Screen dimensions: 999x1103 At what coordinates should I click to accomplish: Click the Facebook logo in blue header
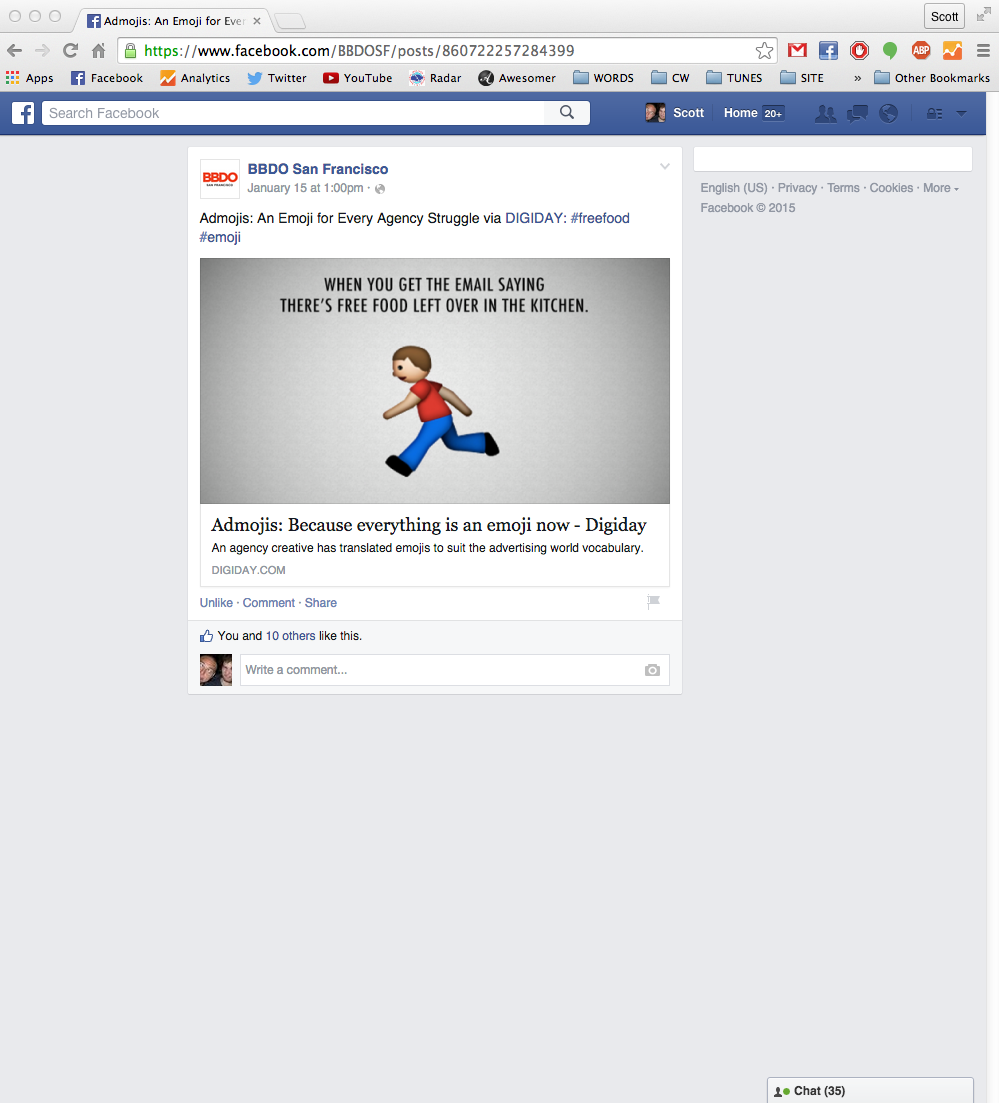tap(23, 113)
